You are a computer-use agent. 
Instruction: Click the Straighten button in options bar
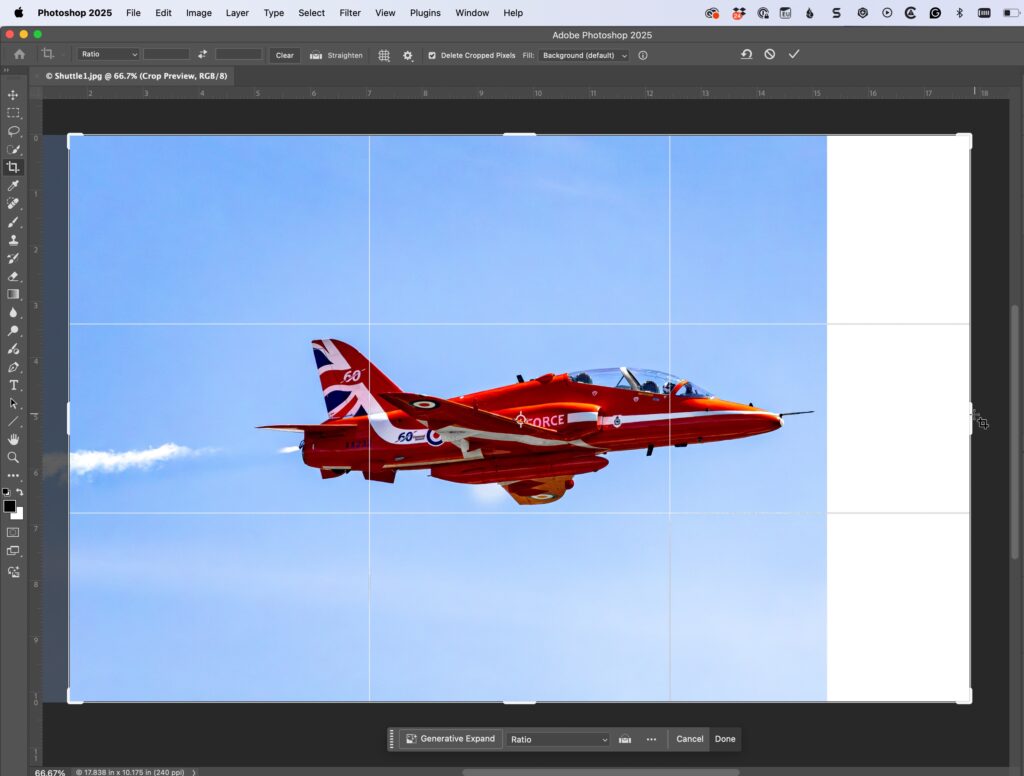pos(336,56)
